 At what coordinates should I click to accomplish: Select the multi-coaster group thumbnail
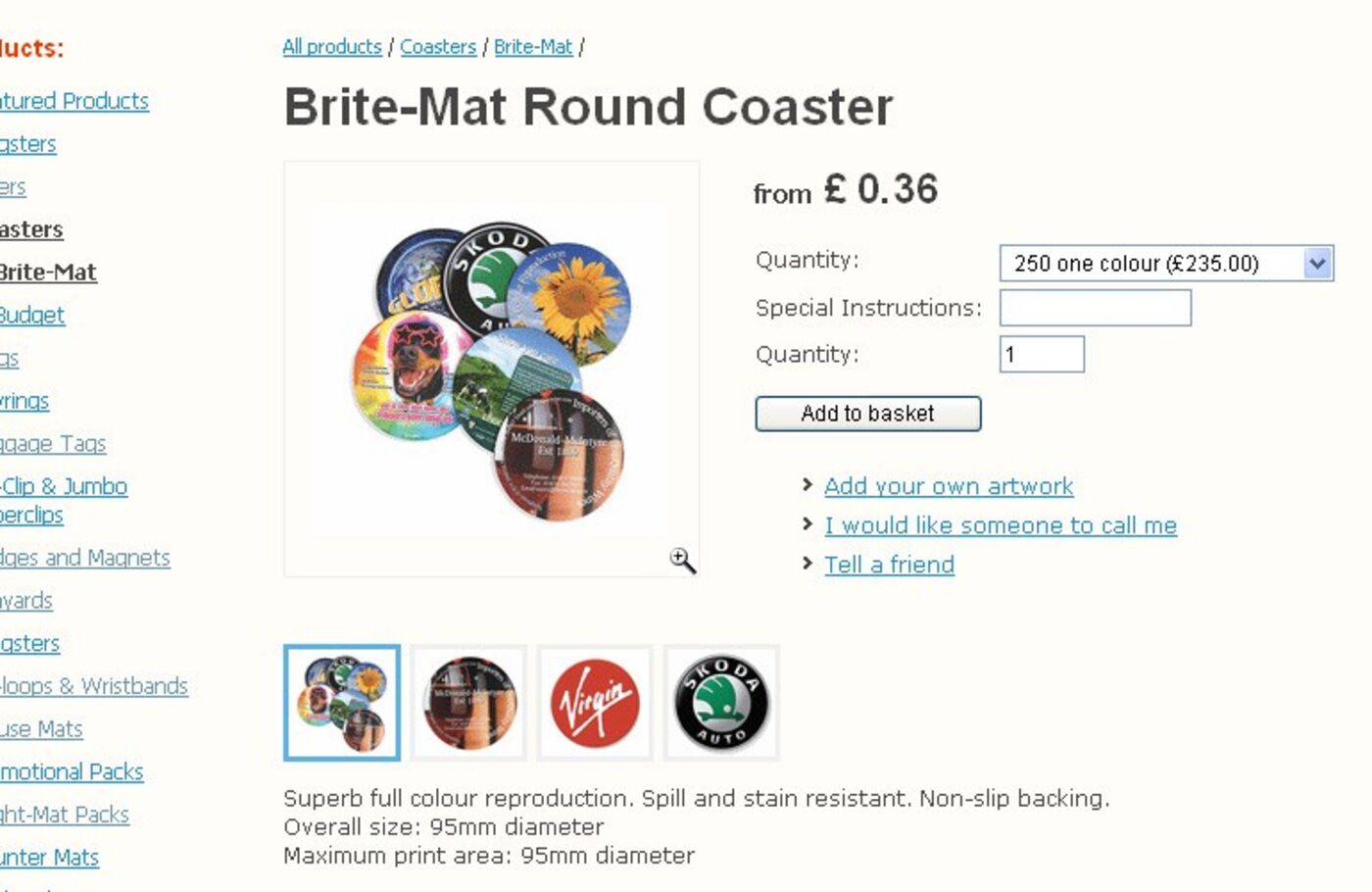[x=342, y=703]
